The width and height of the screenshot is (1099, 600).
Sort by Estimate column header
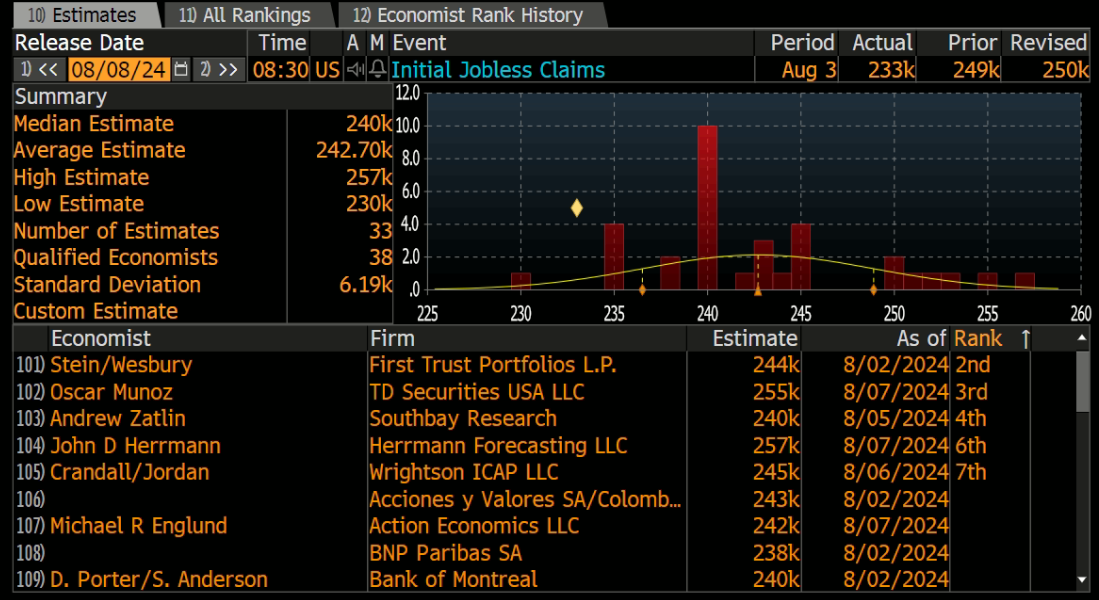[755, 339]
